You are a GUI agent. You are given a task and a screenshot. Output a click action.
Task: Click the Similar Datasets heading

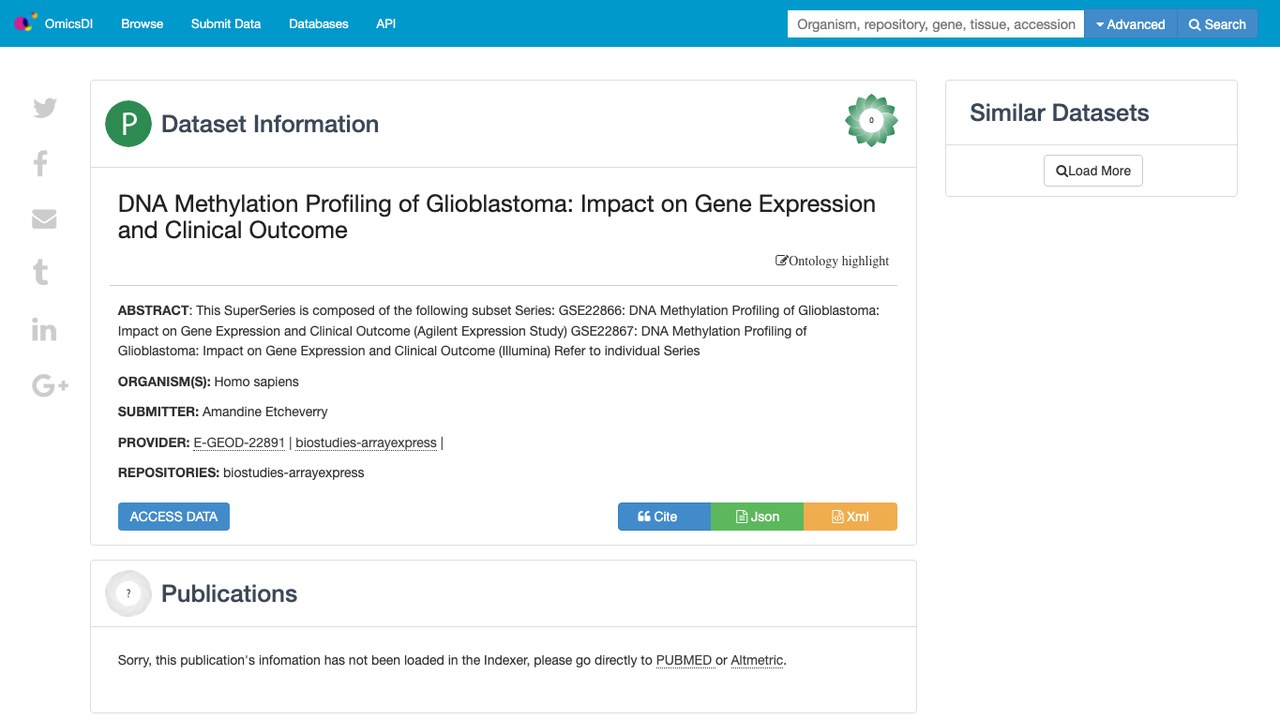click(1059, 113)
